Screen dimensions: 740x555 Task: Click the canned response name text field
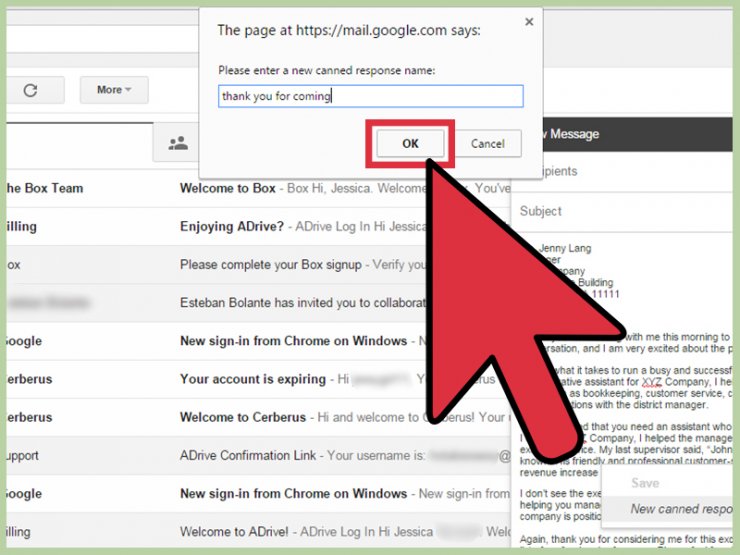pos(370,96)
